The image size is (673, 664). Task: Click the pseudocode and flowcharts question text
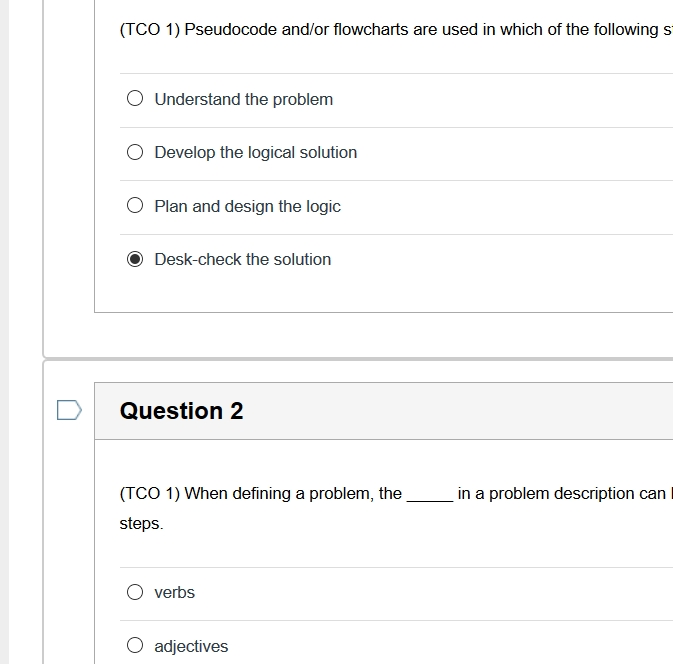pos(396,29)
